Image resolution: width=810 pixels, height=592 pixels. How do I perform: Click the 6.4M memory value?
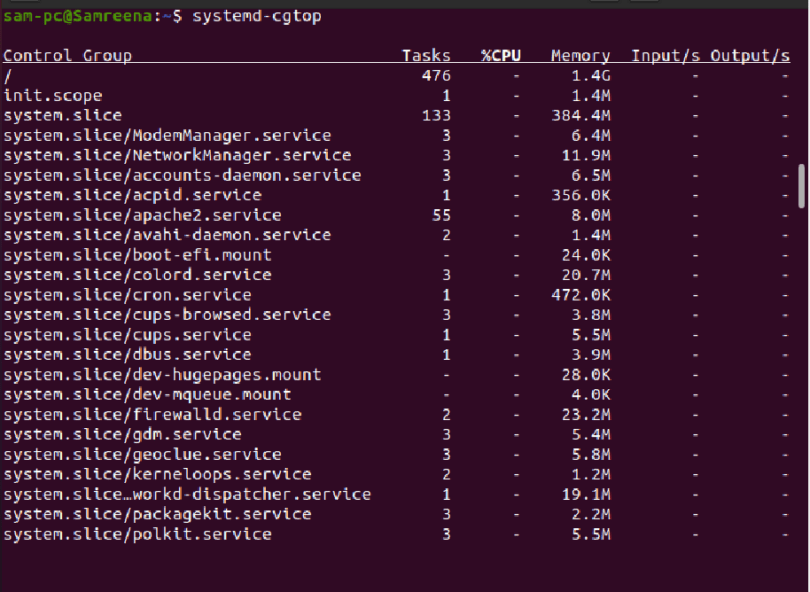tap(591, 136)
